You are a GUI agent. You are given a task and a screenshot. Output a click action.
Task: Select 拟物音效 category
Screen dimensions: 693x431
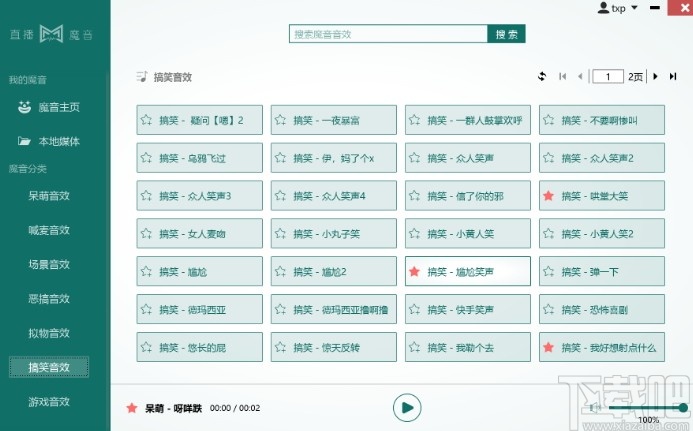click(49, 333)
